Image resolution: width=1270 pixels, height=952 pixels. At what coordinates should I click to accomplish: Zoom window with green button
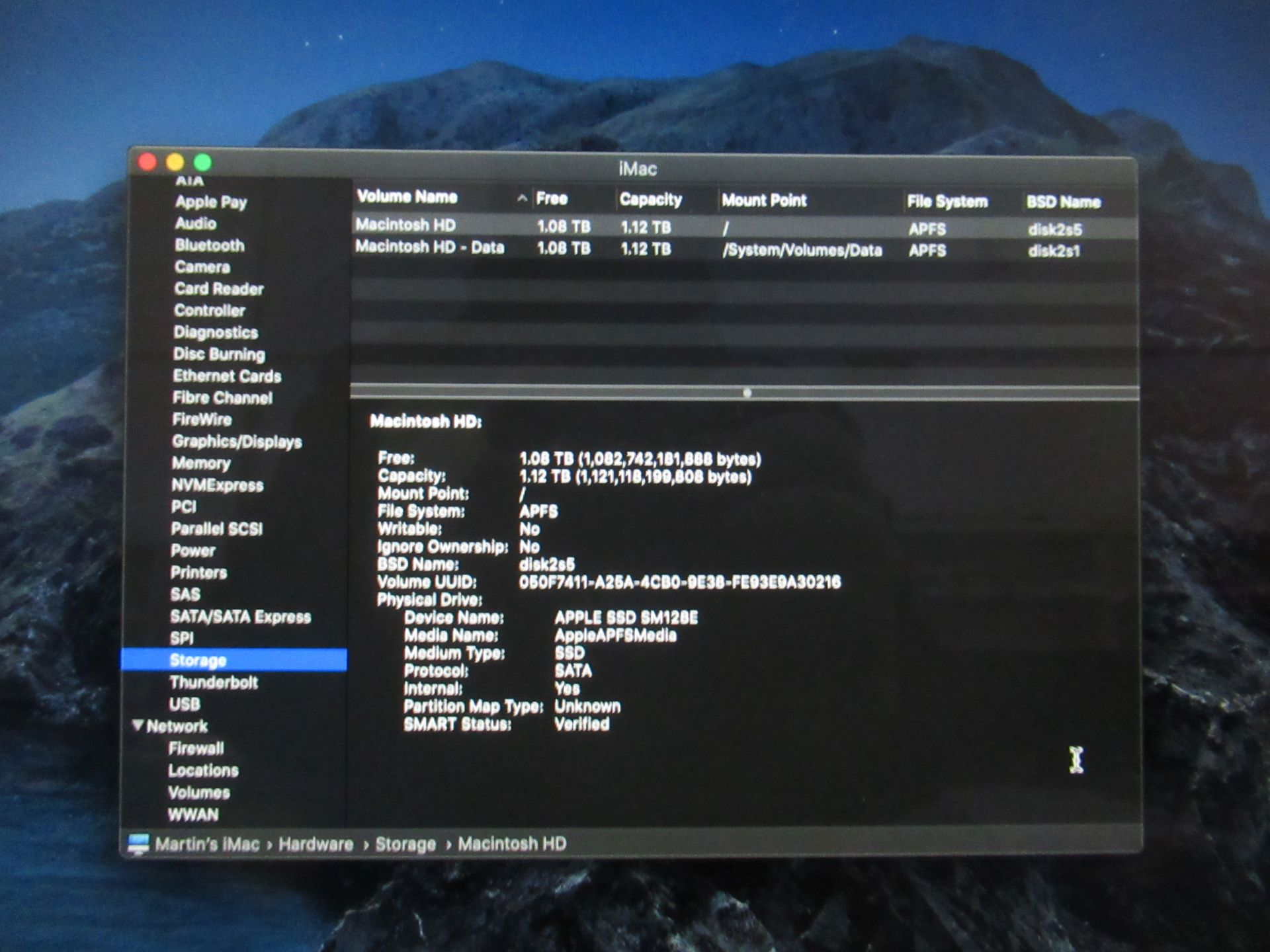203,161
